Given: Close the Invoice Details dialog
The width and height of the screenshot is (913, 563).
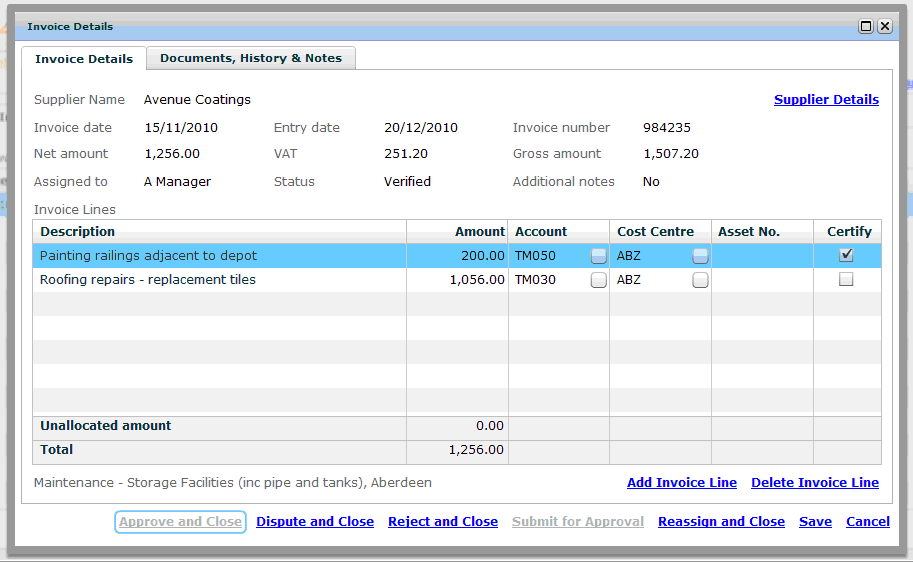Looking at the screenshot, I should coord(885,26).
